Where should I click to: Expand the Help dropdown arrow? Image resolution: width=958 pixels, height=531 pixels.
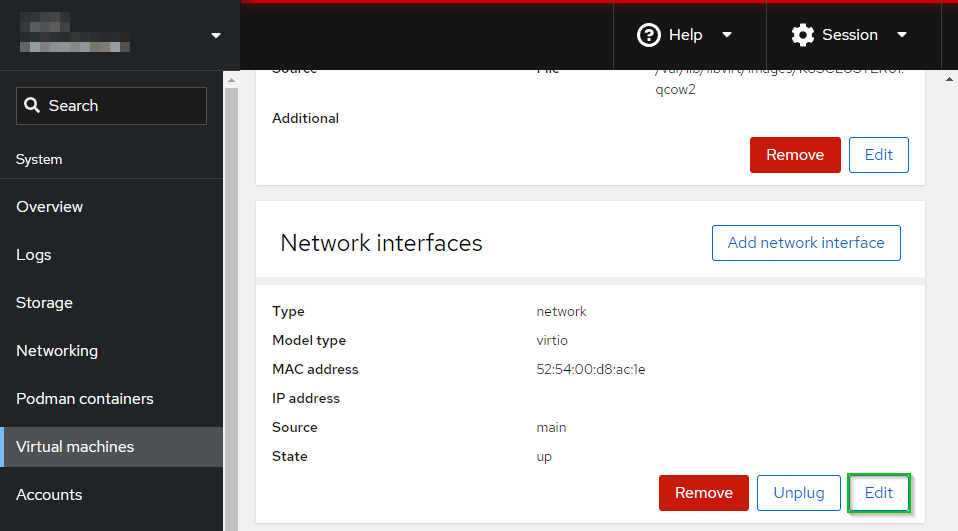(727, 35)
